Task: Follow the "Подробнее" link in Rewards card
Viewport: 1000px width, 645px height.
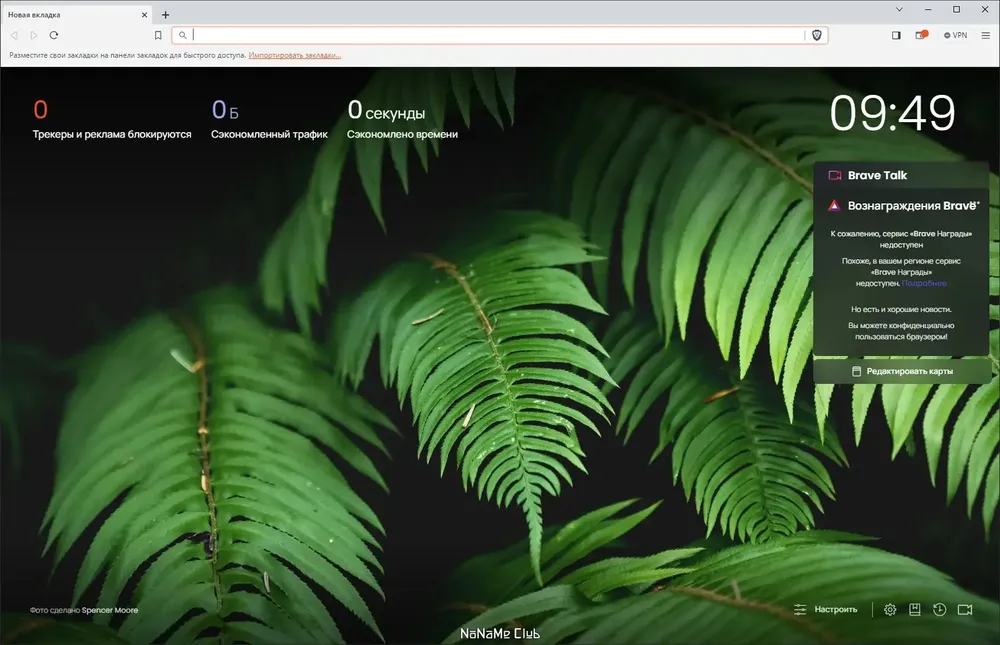Action: pyautogui.click(x=924, y=283)
